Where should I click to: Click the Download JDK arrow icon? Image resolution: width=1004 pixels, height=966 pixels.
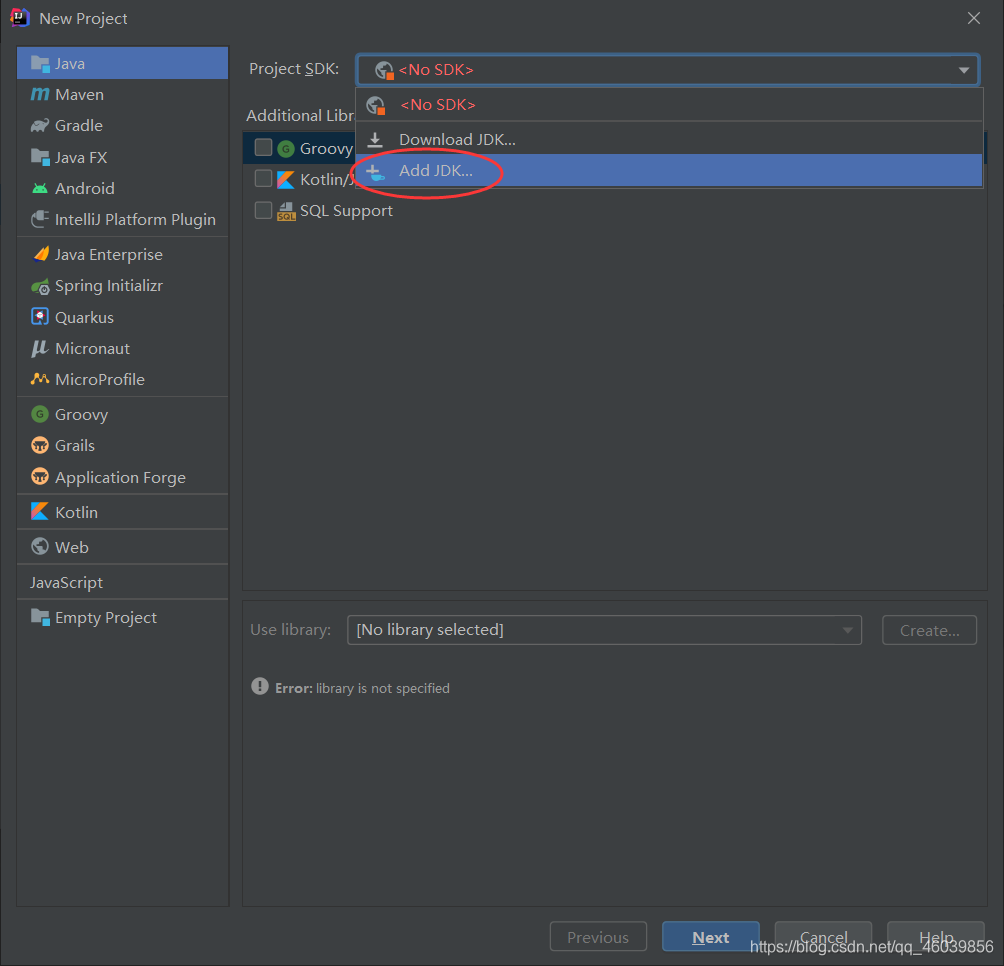point(375,140)
